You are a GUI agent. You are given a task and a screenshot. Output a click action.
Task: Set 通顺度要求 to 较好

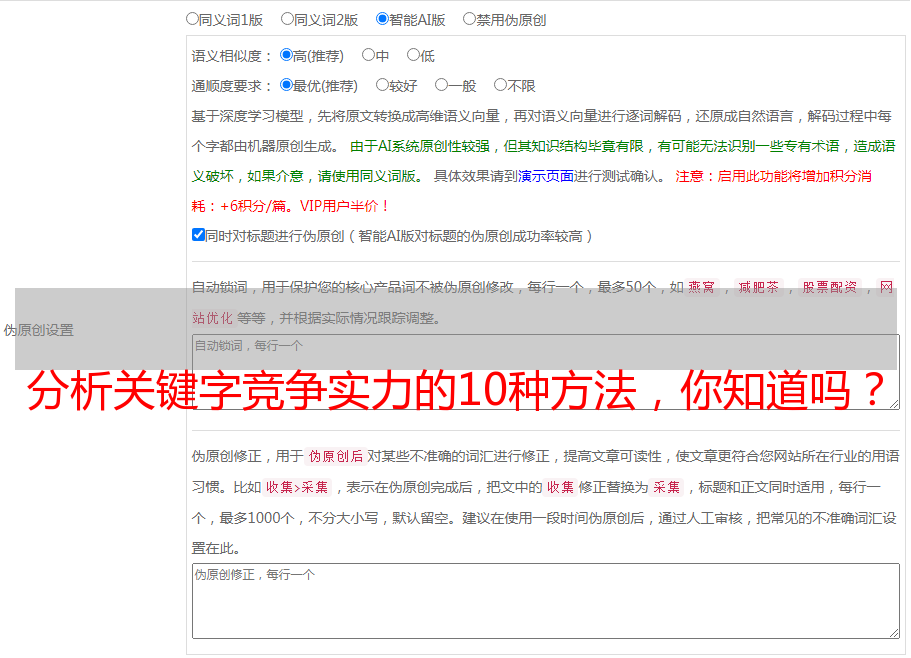pyautogui.click(x=382, y=85)
